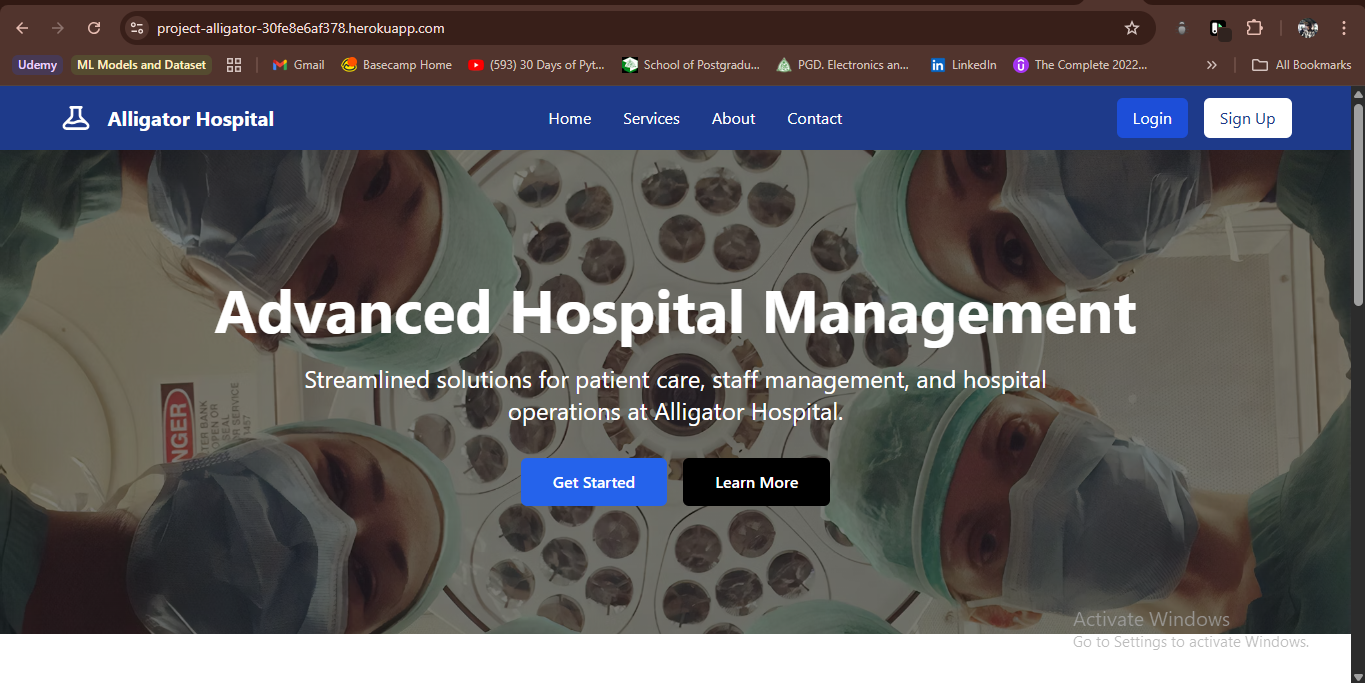The width and height of the screenshot is (1365, 683).
Task: Select the Contact nav link
Action: point(814,119)
